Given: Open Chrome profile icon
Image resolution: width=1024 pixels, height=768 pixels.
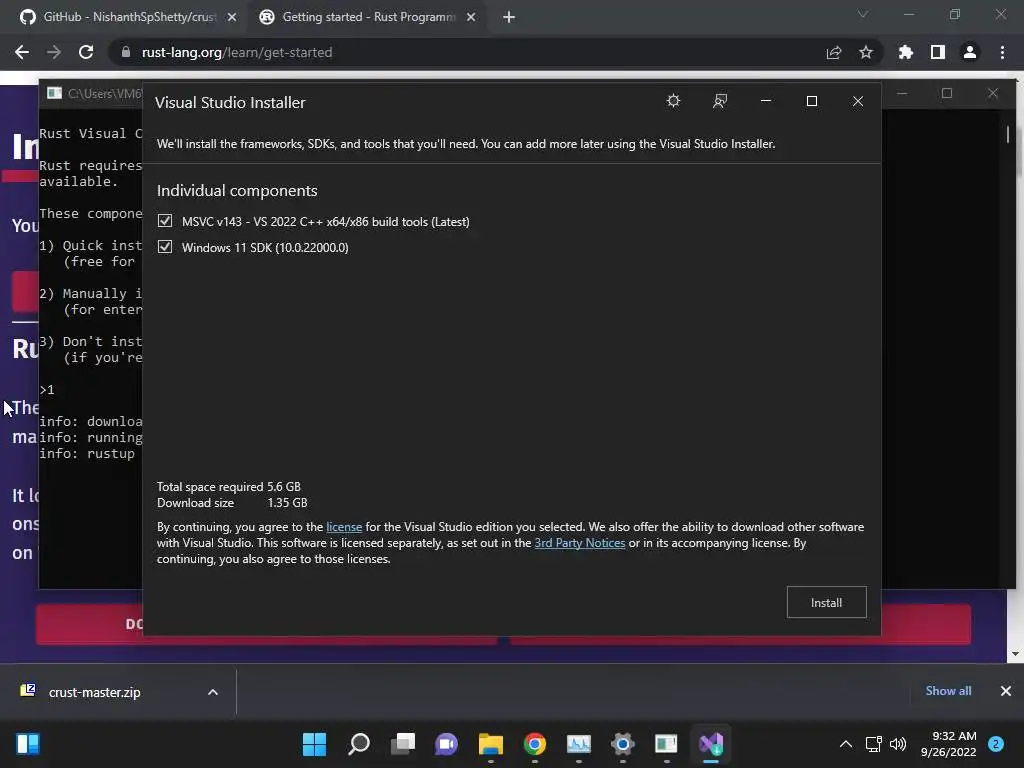Looking at the screenshot, I should (x=970, y=52).
